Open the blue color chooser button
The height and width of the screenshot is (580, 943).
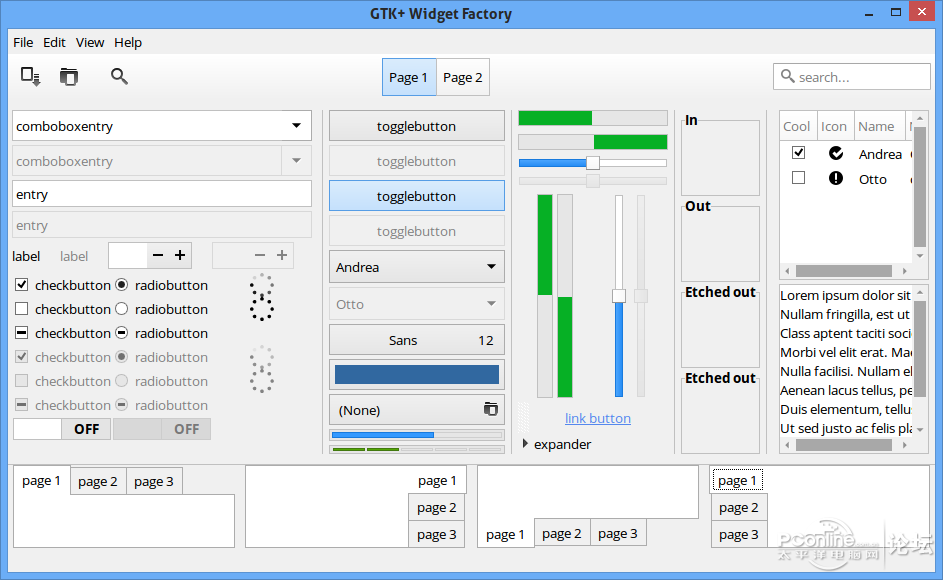tap(417, 374)
